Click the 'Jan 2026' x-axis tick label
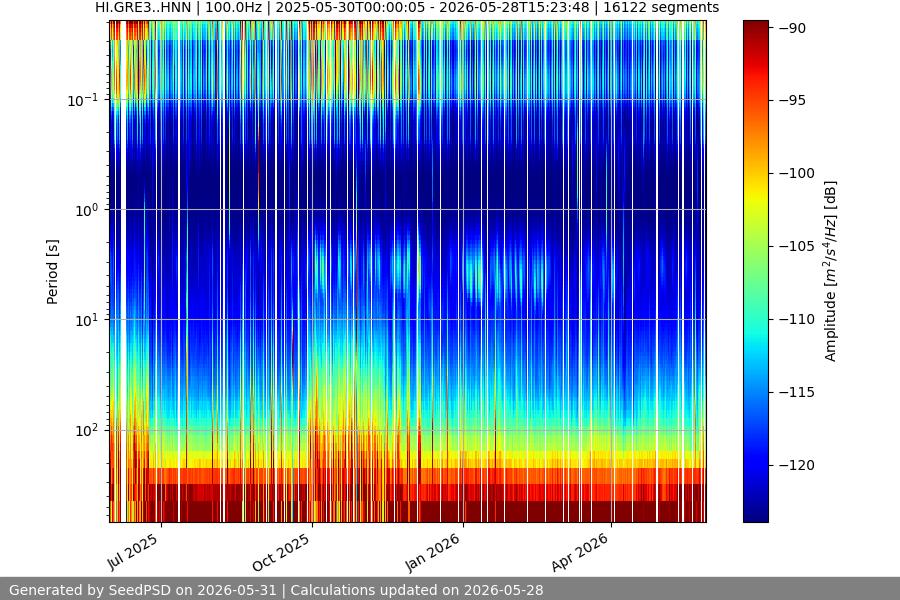This screenshot has width=900, height=600. pos(433,552)
